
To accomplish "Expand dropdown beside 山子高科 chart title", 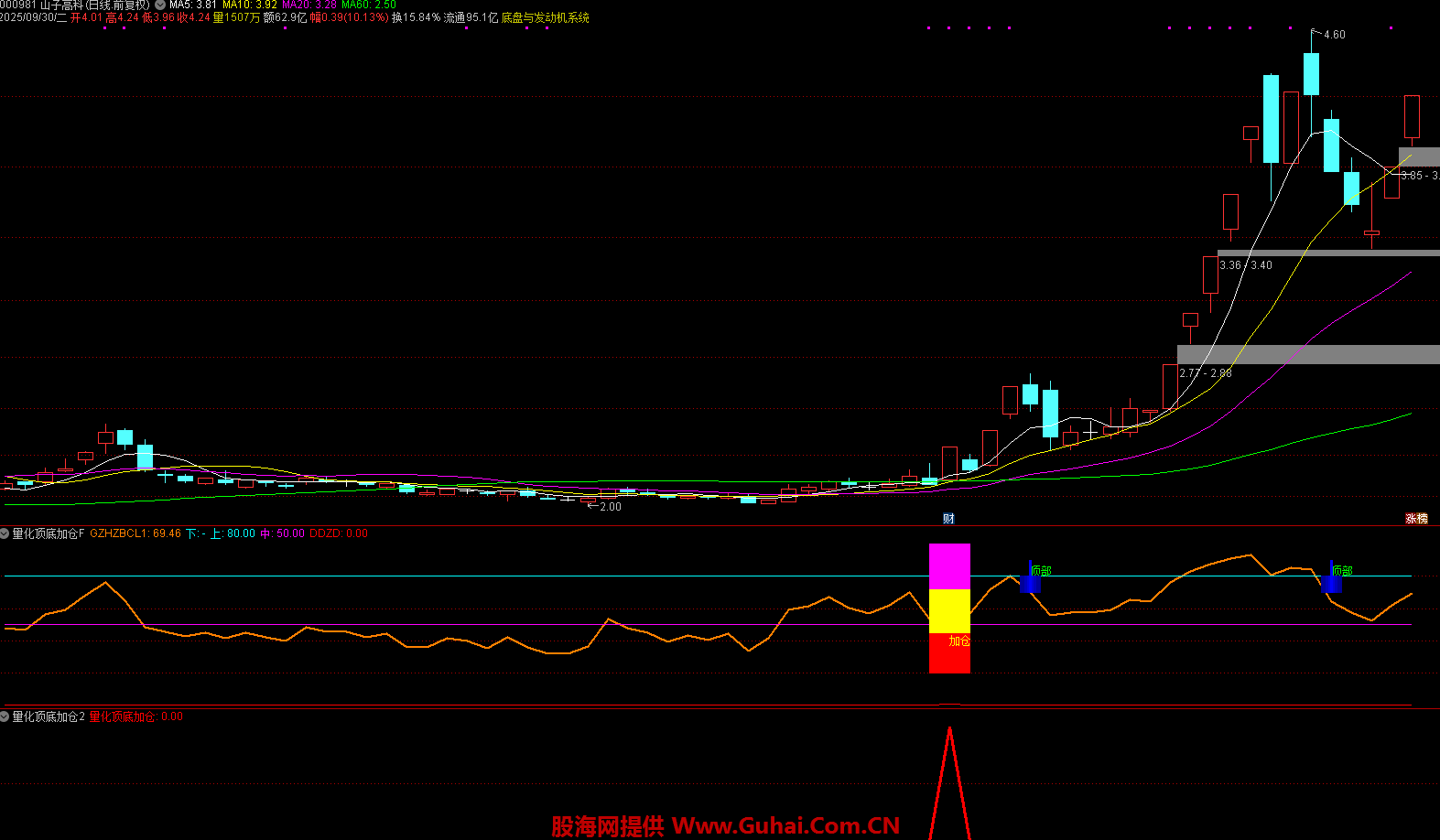I will point(160,5).
